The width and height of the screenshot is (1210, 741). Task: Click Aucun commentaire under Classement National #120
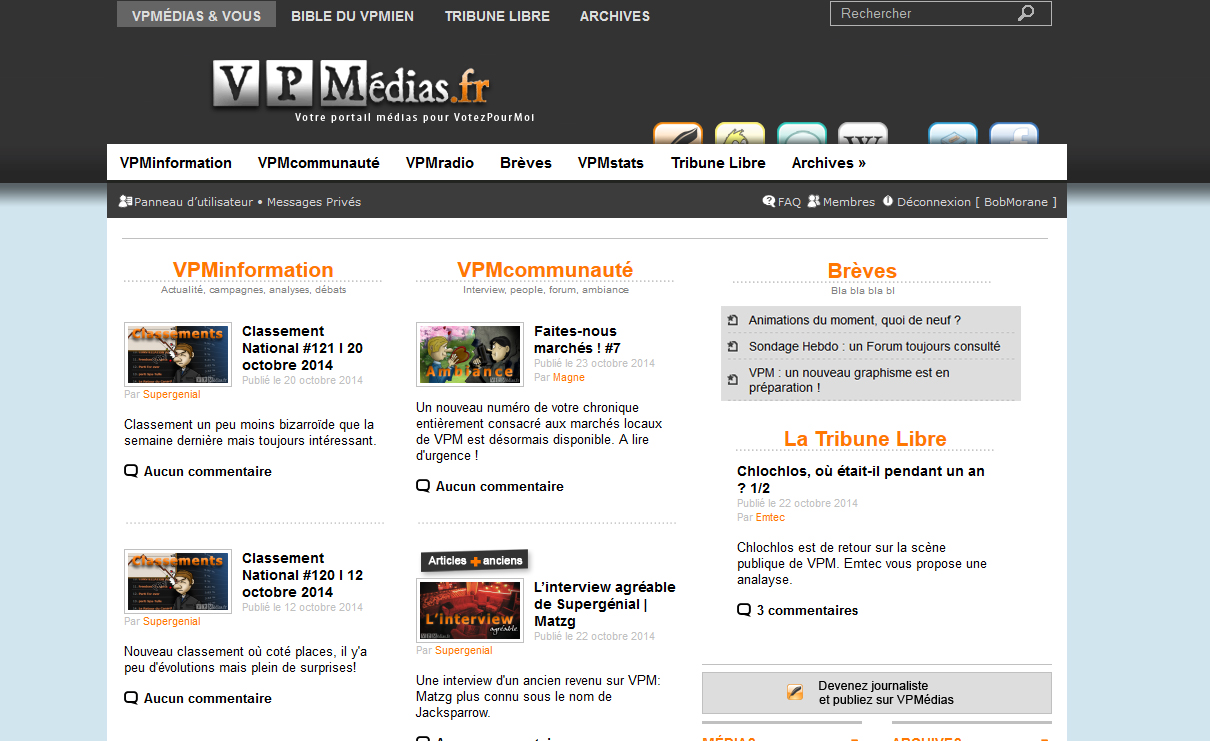(208, 698)
